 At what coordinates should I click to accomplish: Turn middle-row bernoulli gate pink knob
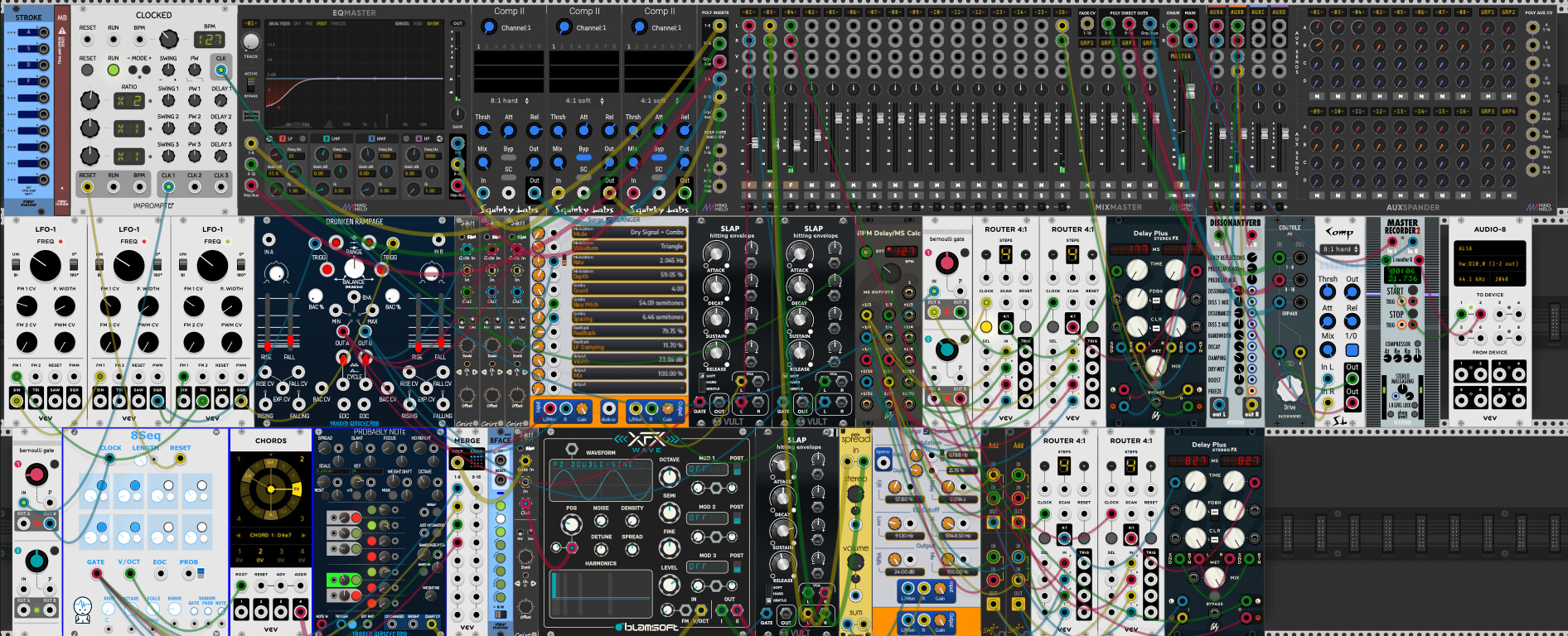pyautogui.click(x=946, y=263)
